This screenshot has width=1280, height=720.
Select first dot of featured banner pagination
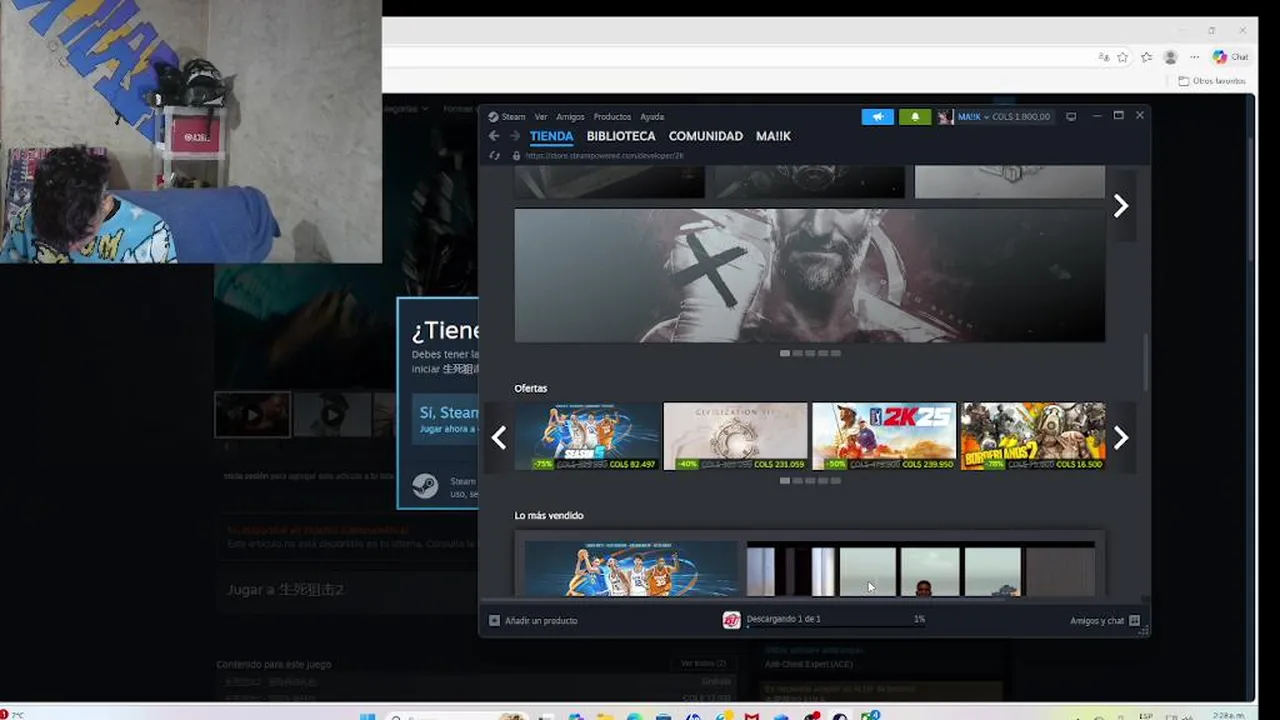pyautogui.click(x=785, y=353)
